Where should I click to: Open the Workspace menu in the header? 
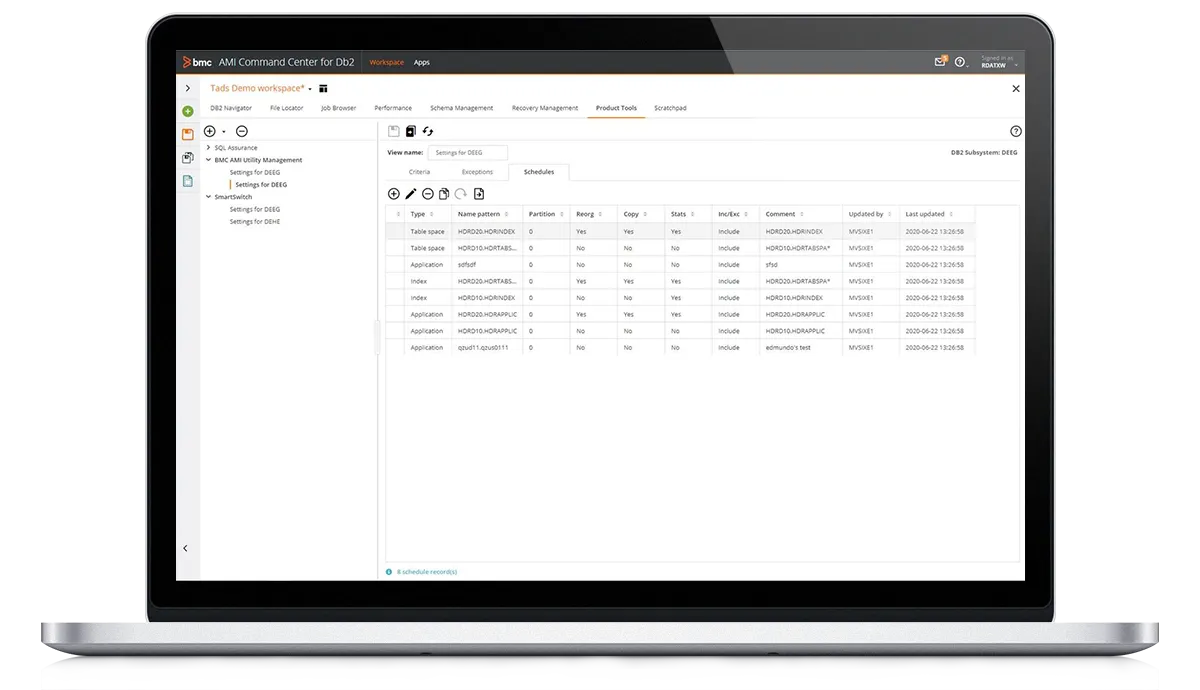[387, 62]
